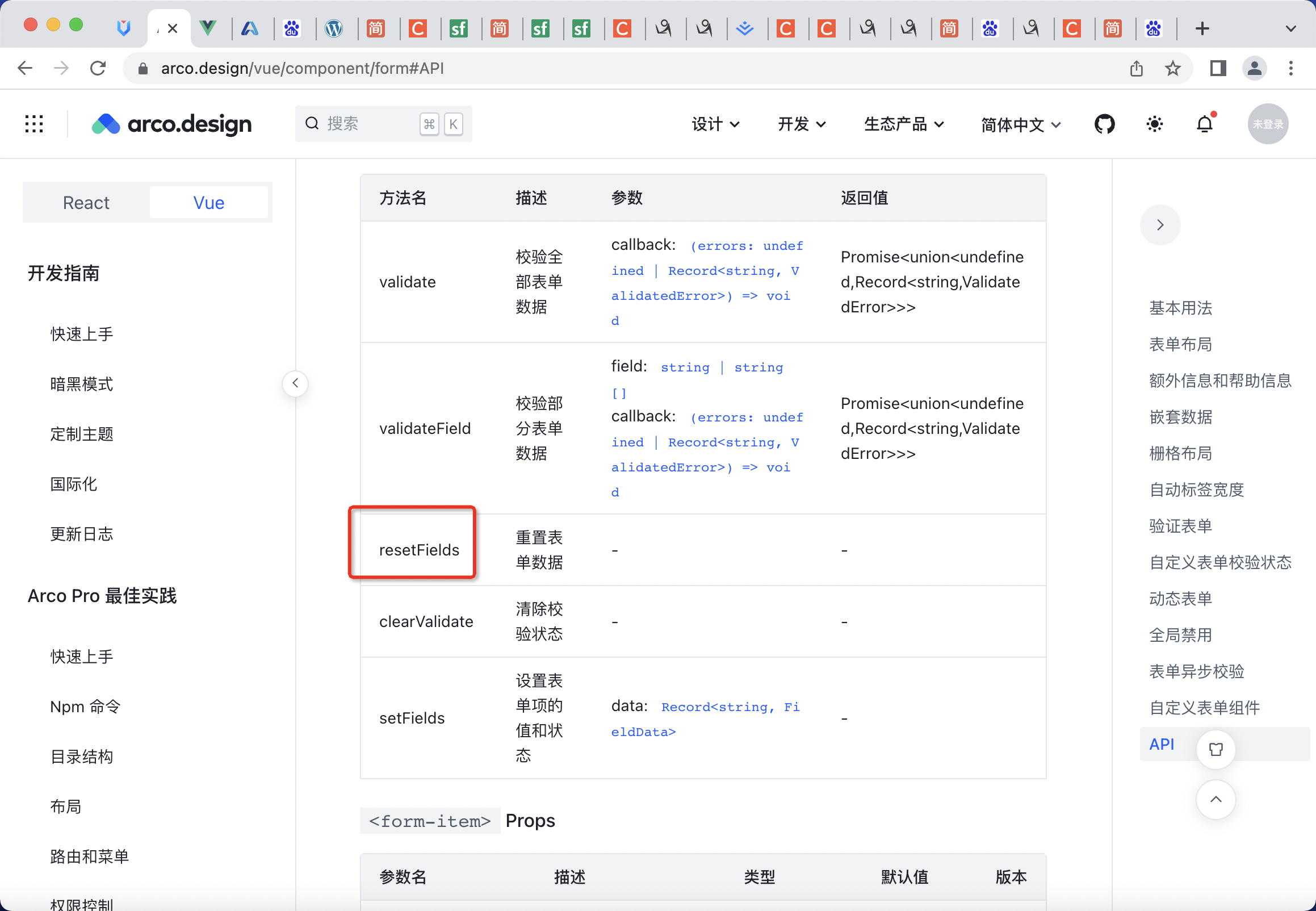Bookmark this page with star icon
The height and width of the screenshot is (911, 1316).
coord(1172,69)
